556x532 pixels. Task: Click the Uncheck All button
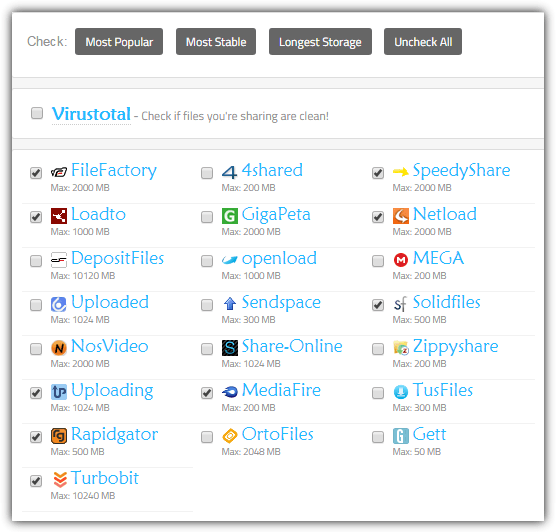tap(423, 41)
